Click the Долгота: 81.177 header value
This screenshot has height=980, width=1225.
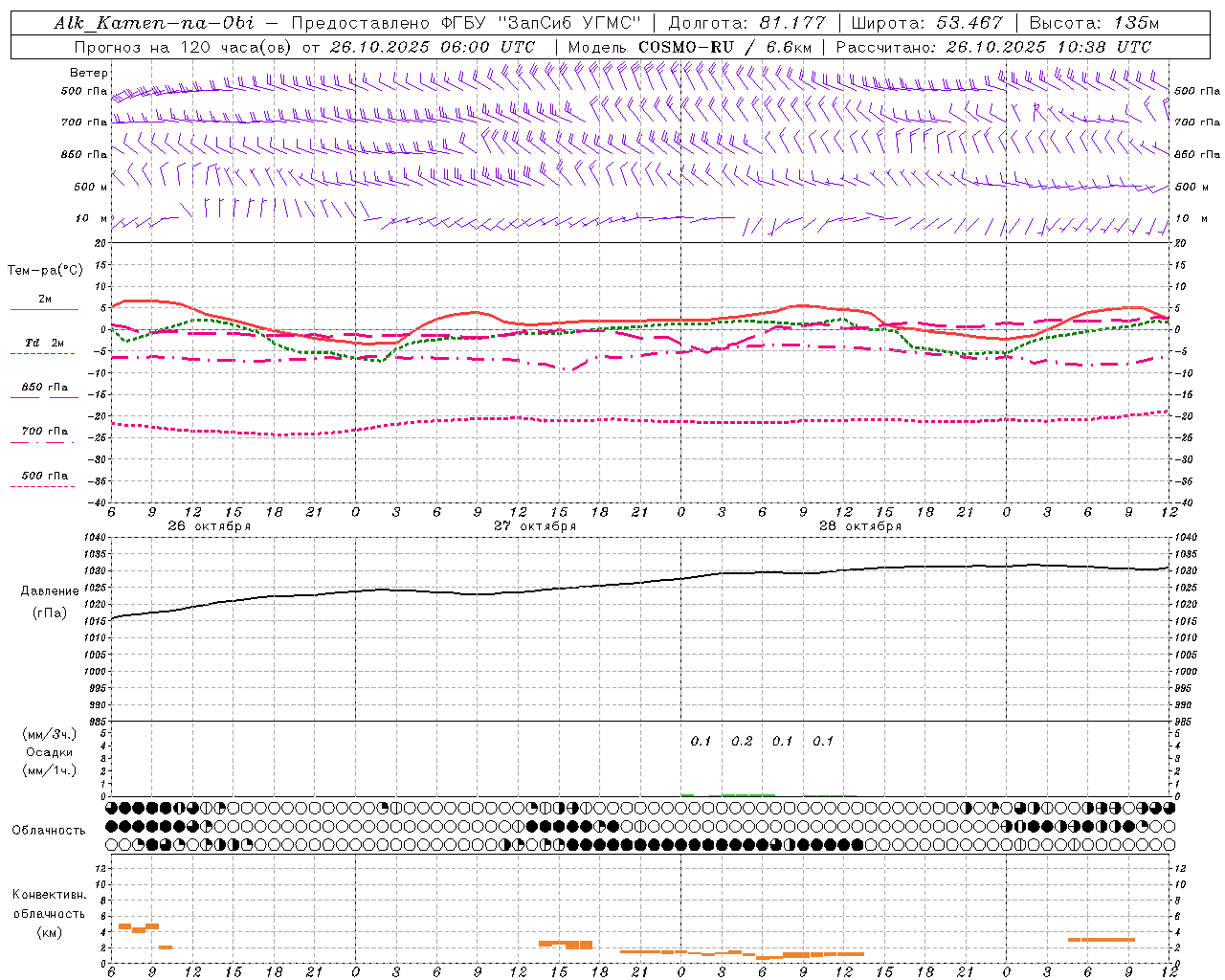[746, 23]
